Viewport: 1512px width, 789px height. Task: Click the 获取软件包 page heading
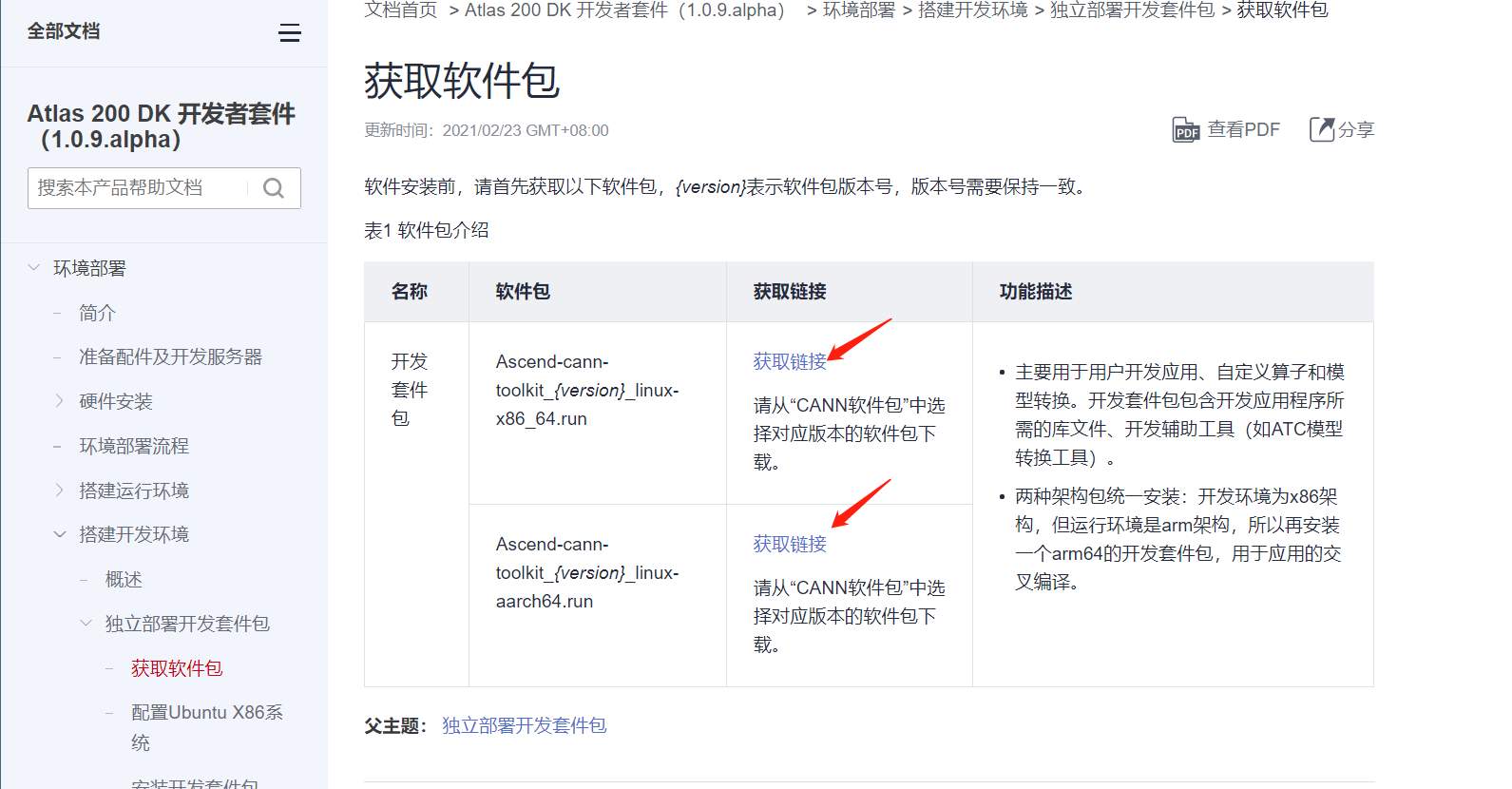coord(462,81)
